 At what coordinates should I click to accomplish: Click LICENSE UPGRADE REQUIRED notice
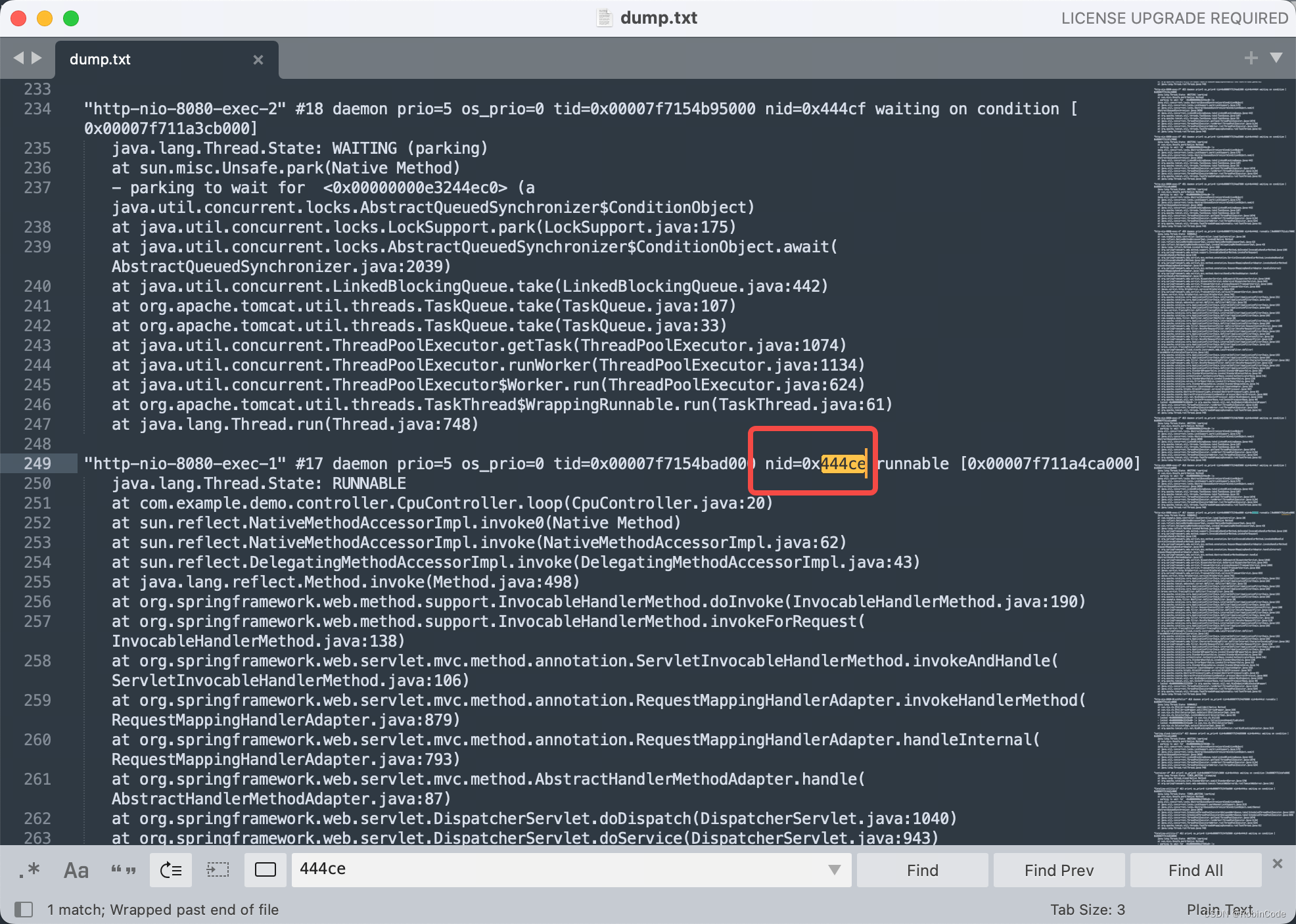tap(1174, 18)
